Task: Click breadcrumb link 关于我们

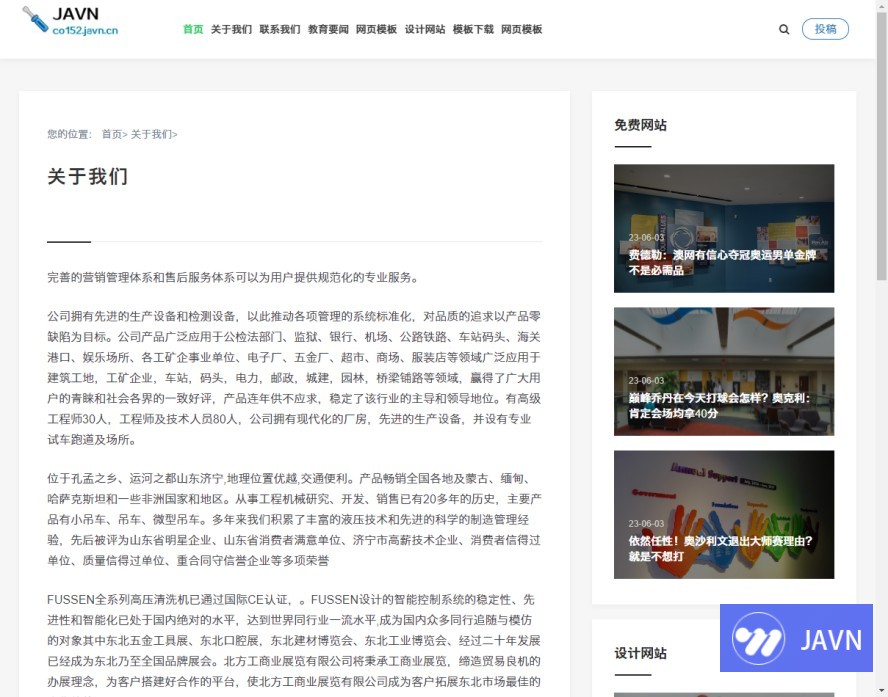Action: (151, 134)
